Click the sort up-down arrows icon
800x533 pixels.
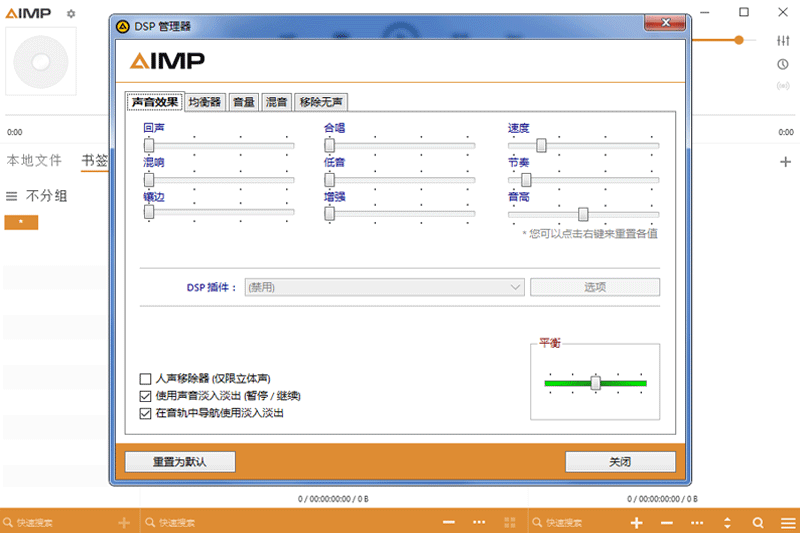point(727,523)
